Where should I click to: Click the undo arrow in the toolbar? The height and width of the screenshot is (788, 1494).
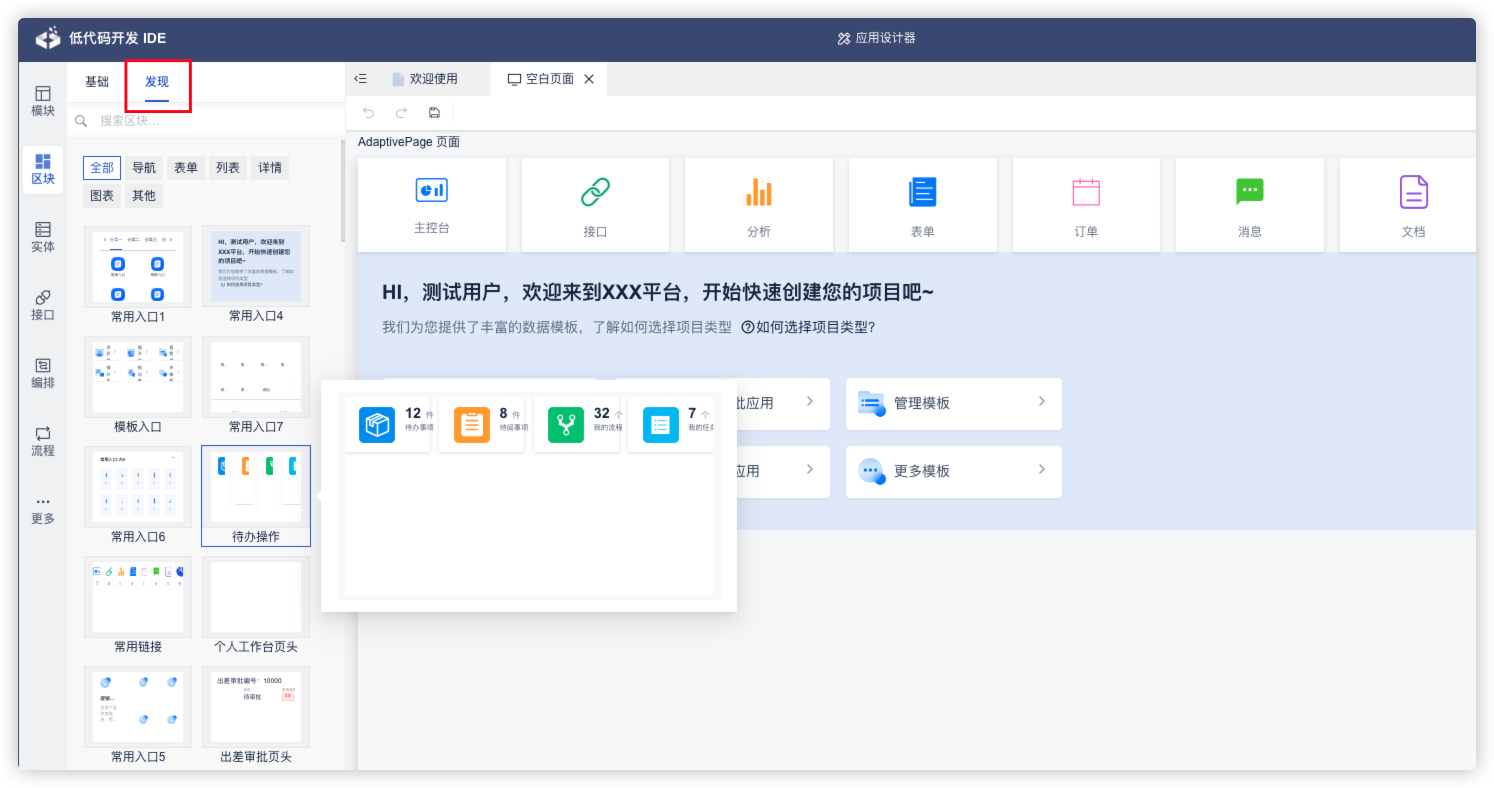click(x=368, y=113)
